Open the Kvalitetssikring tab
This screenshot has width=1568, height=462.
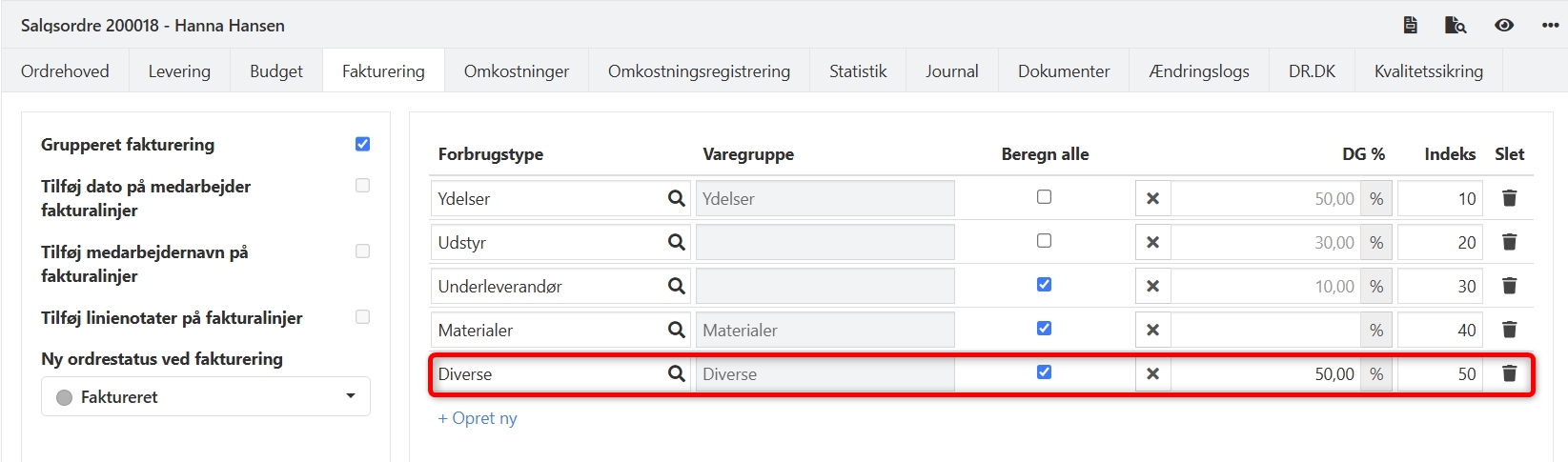click(1428, 71)
